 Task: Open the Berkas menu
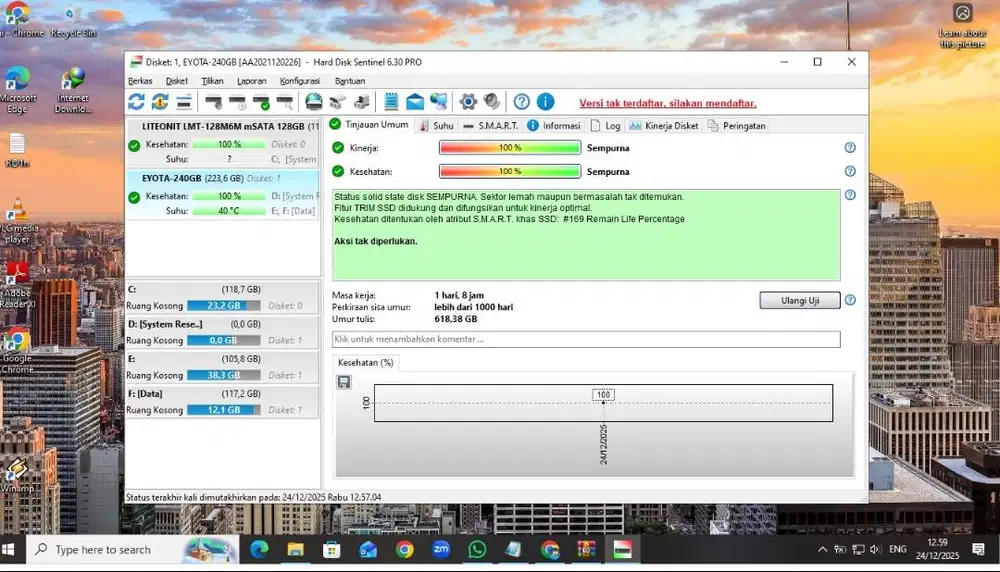(140, 81)
